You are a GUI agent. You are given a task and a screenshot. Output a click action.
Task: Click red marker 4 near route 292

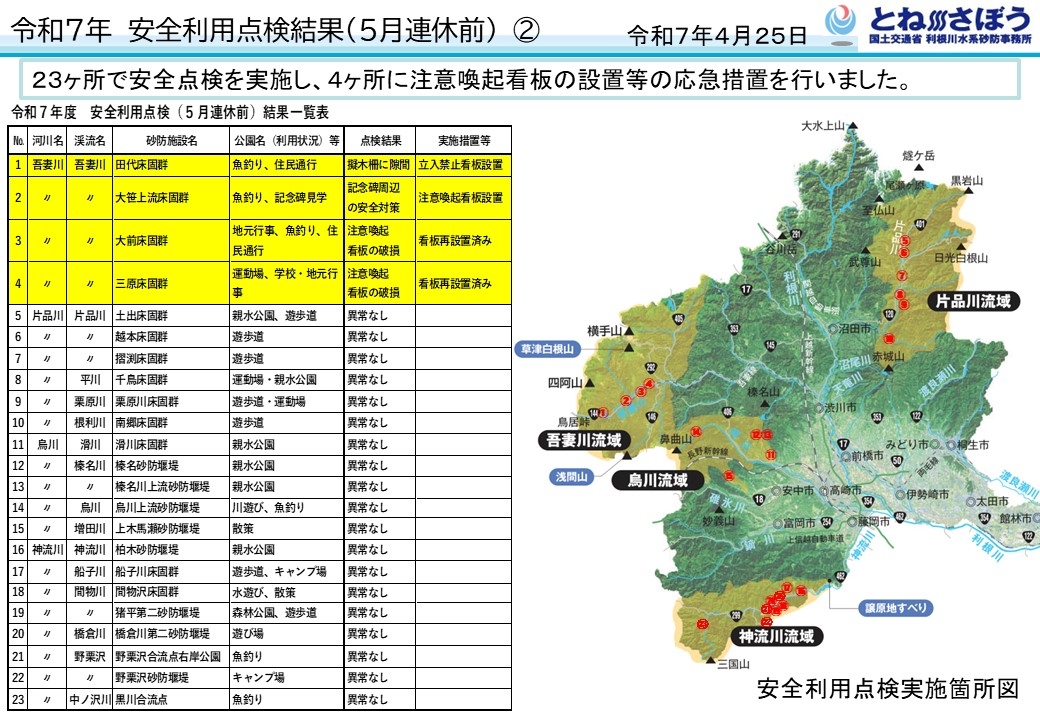[649, 384]
